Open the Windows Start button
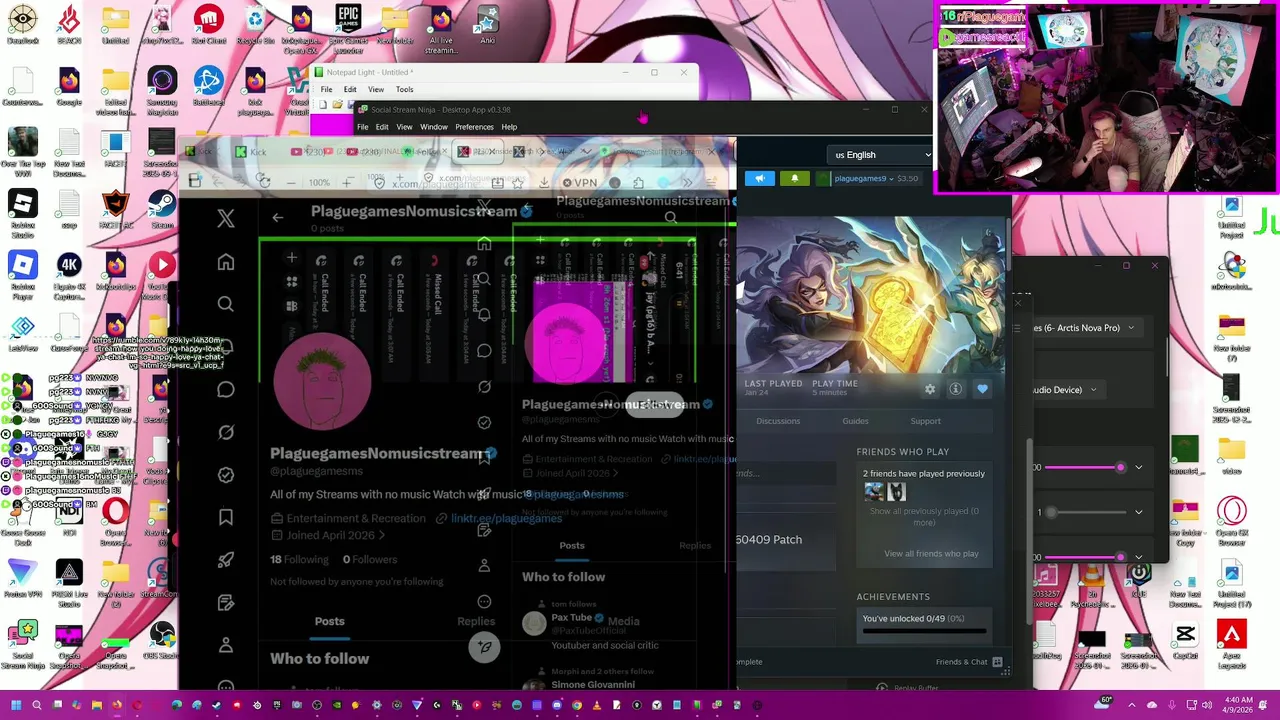Screen dimensions: 1280x720 pos(16,705)
